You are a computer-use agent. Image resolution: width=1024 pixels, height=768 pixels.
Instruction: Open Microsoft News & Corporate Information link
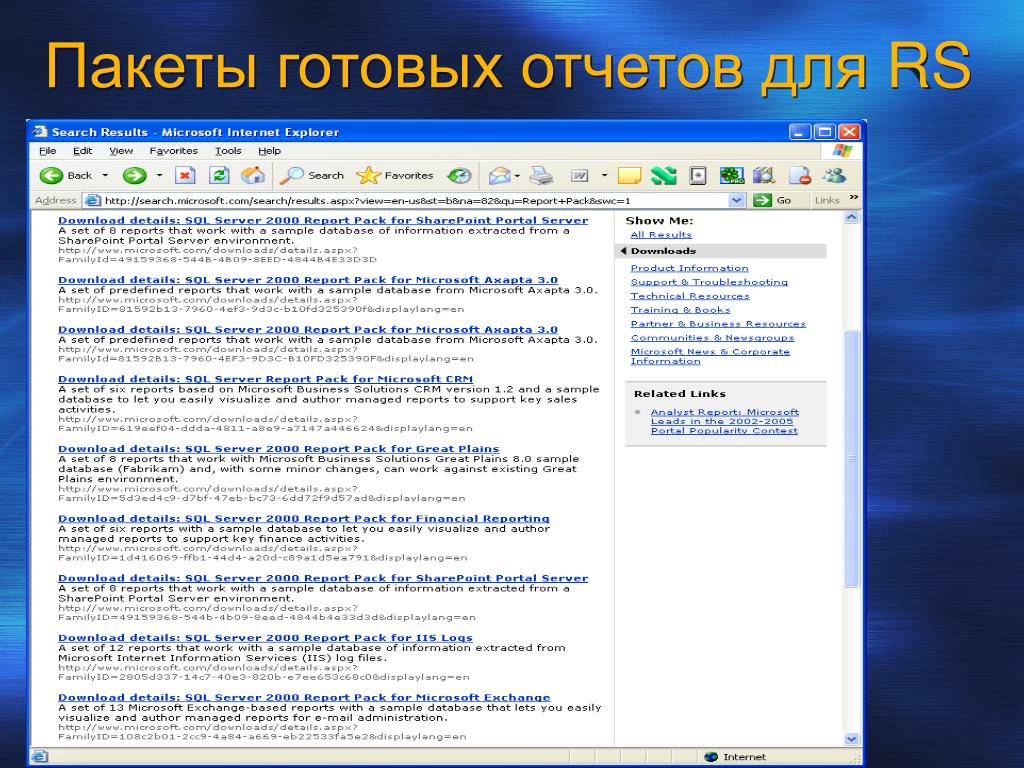[711, 356]
